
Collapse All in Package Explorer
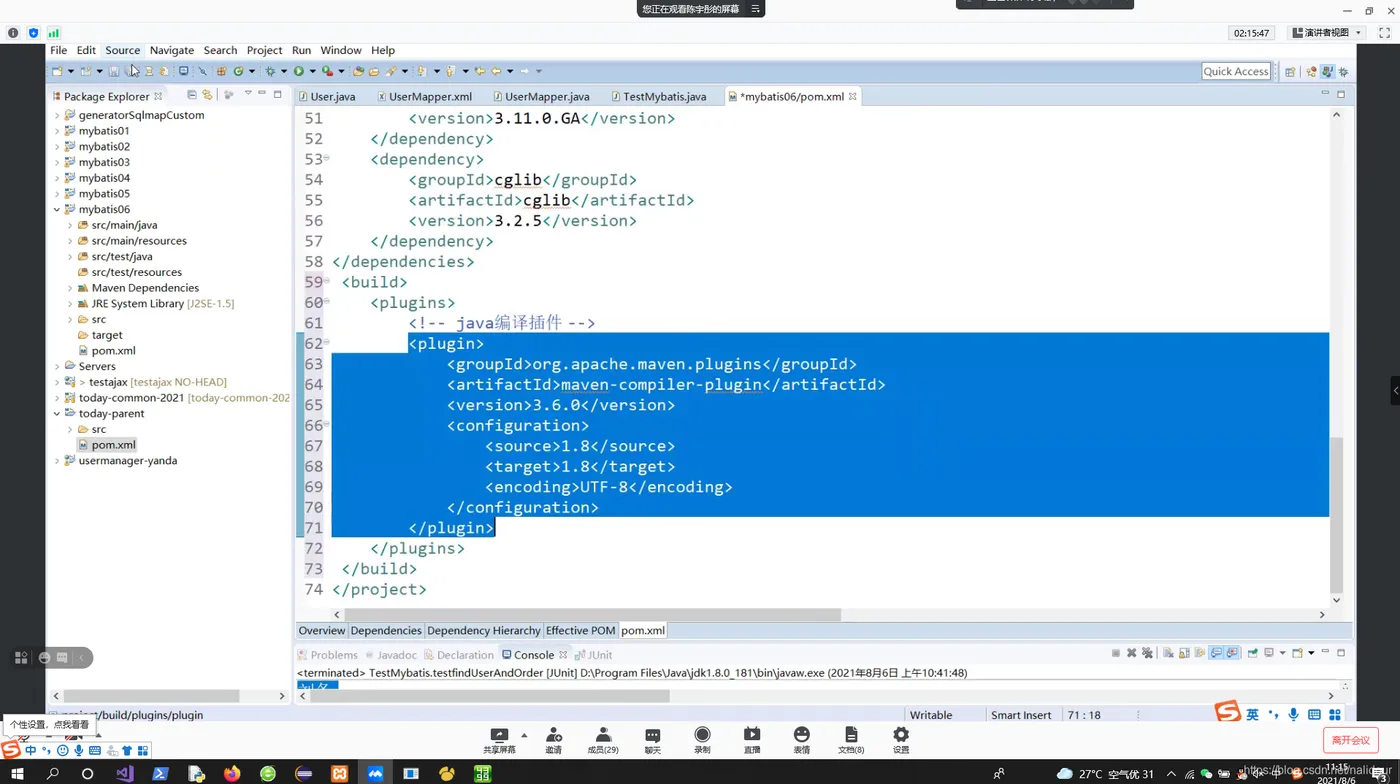(191, 95)
